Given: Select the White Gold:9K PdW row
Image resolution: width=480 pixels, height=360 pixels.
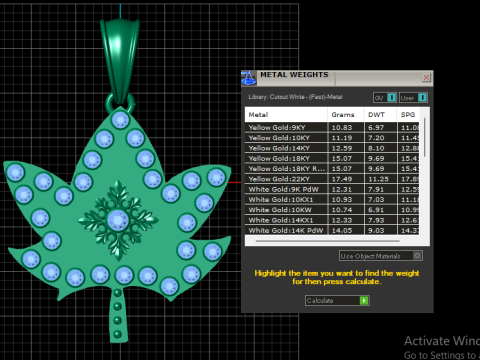Looking at the screenshot, I should pyautogui.click(x=332, y=189).
